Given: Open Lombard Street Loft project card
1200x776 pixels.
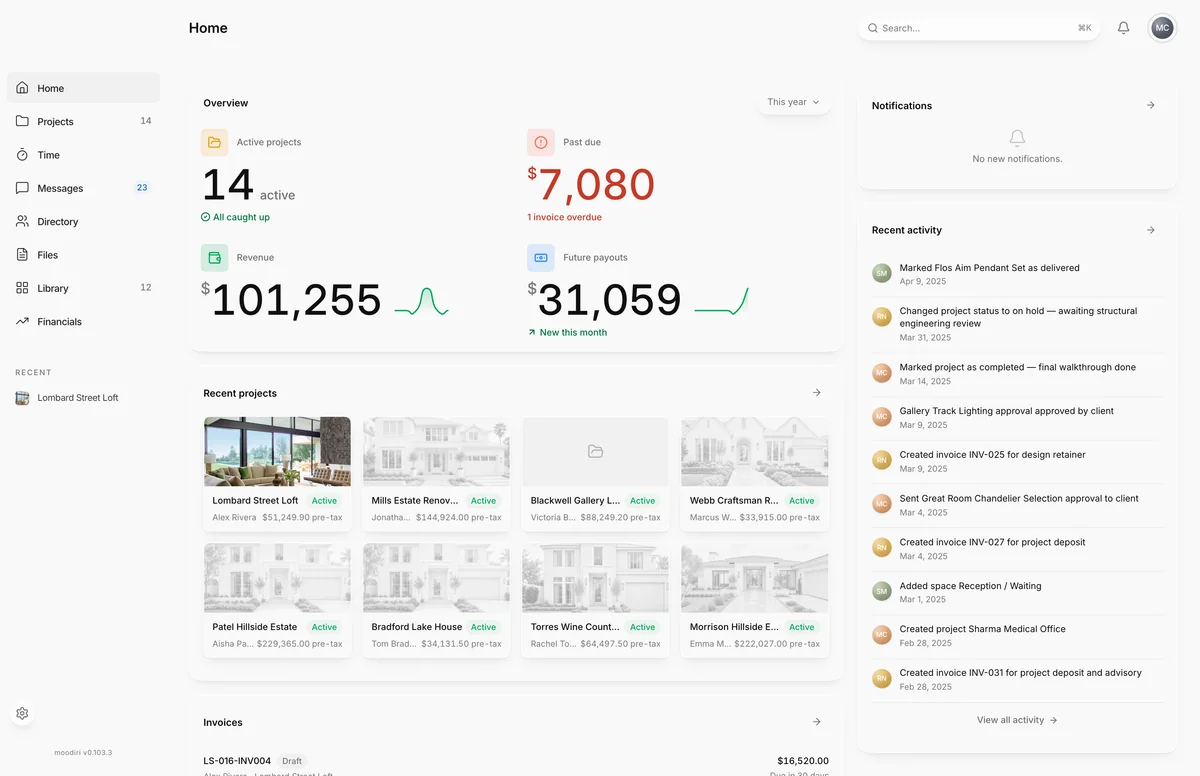Looking at the screenshot, I should pos(277,474).
